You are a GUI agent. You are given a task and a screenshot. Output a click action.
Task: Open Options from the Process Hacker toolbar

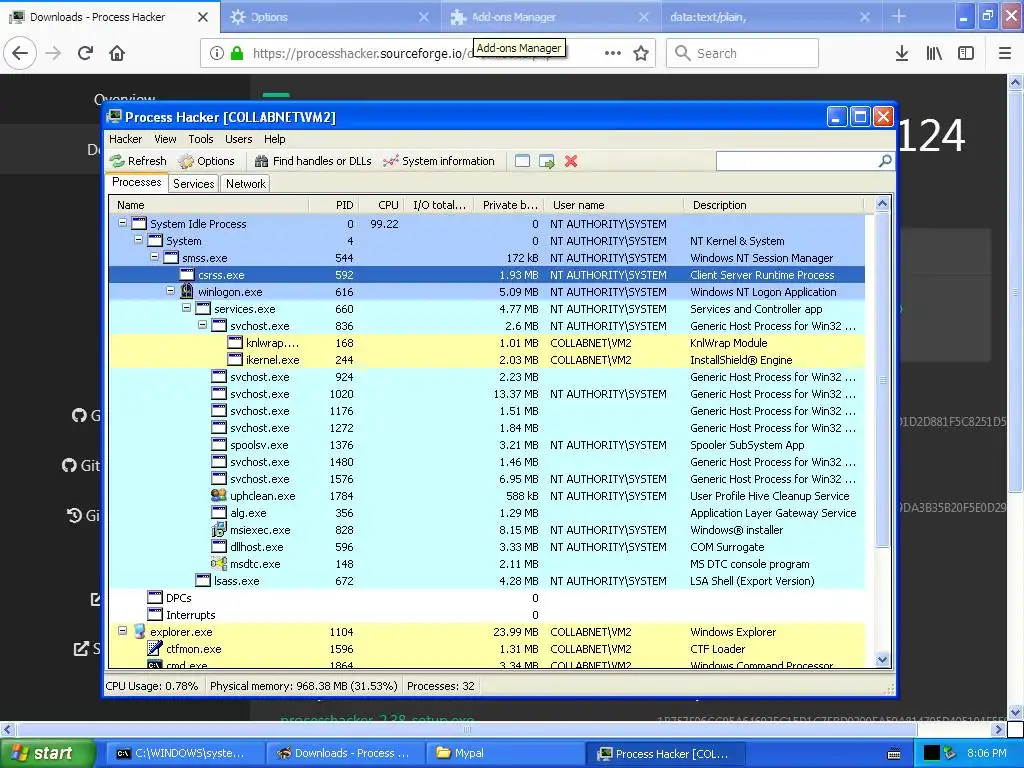coord(206,161)
